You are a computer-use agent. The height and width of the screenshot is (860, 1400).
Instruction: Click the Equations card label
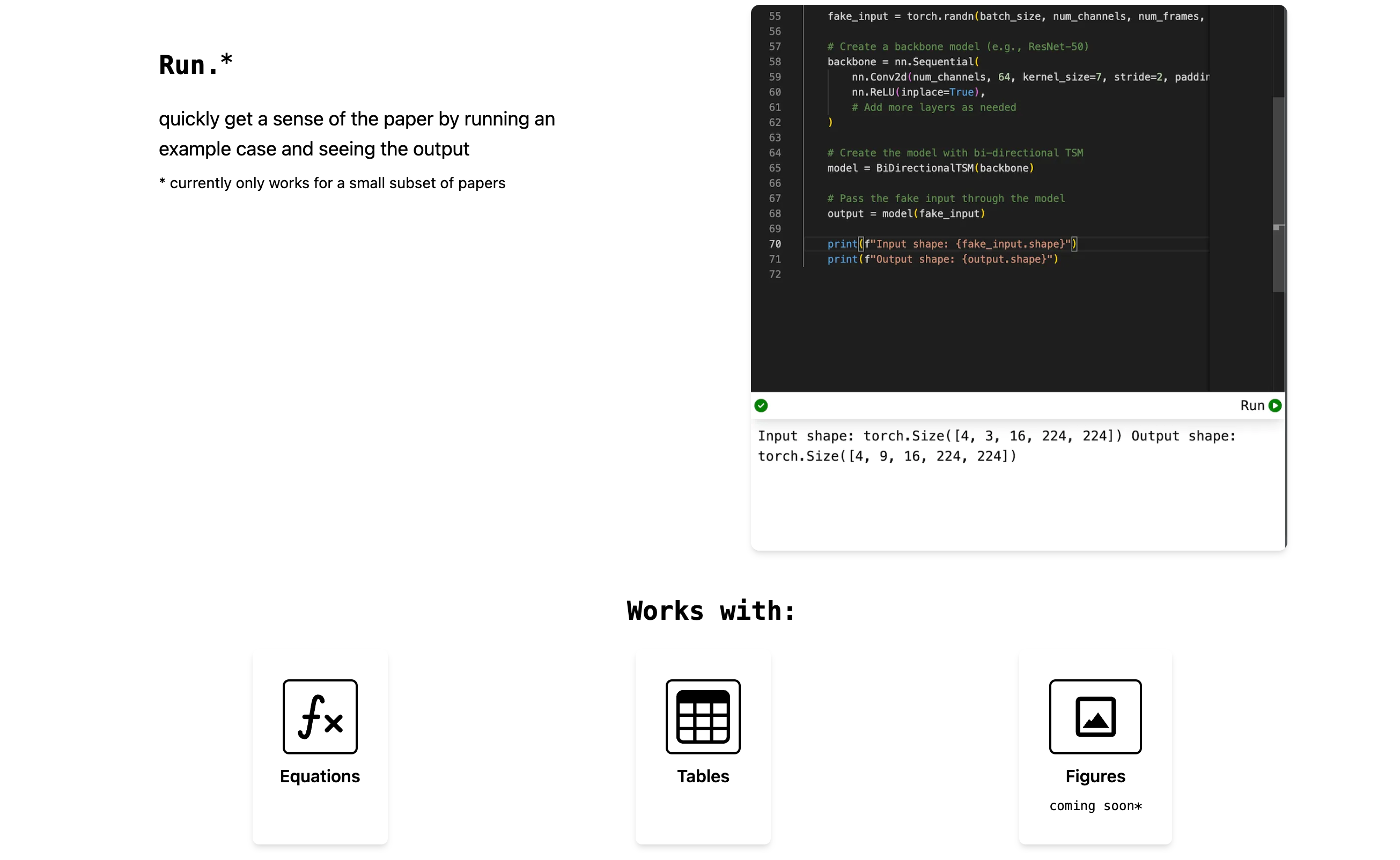(x=320, y=776)
